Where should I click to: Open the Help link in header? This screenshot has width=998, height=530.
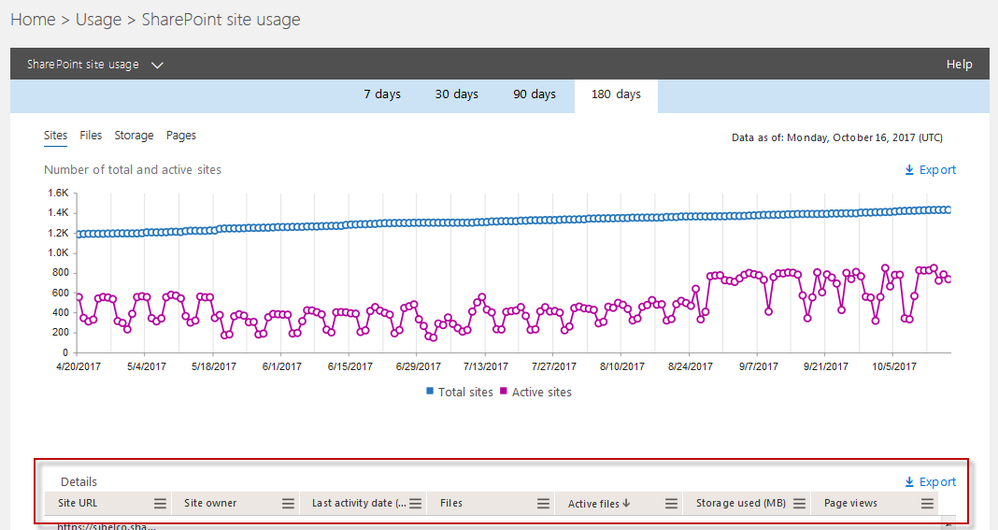pos(959,64)
